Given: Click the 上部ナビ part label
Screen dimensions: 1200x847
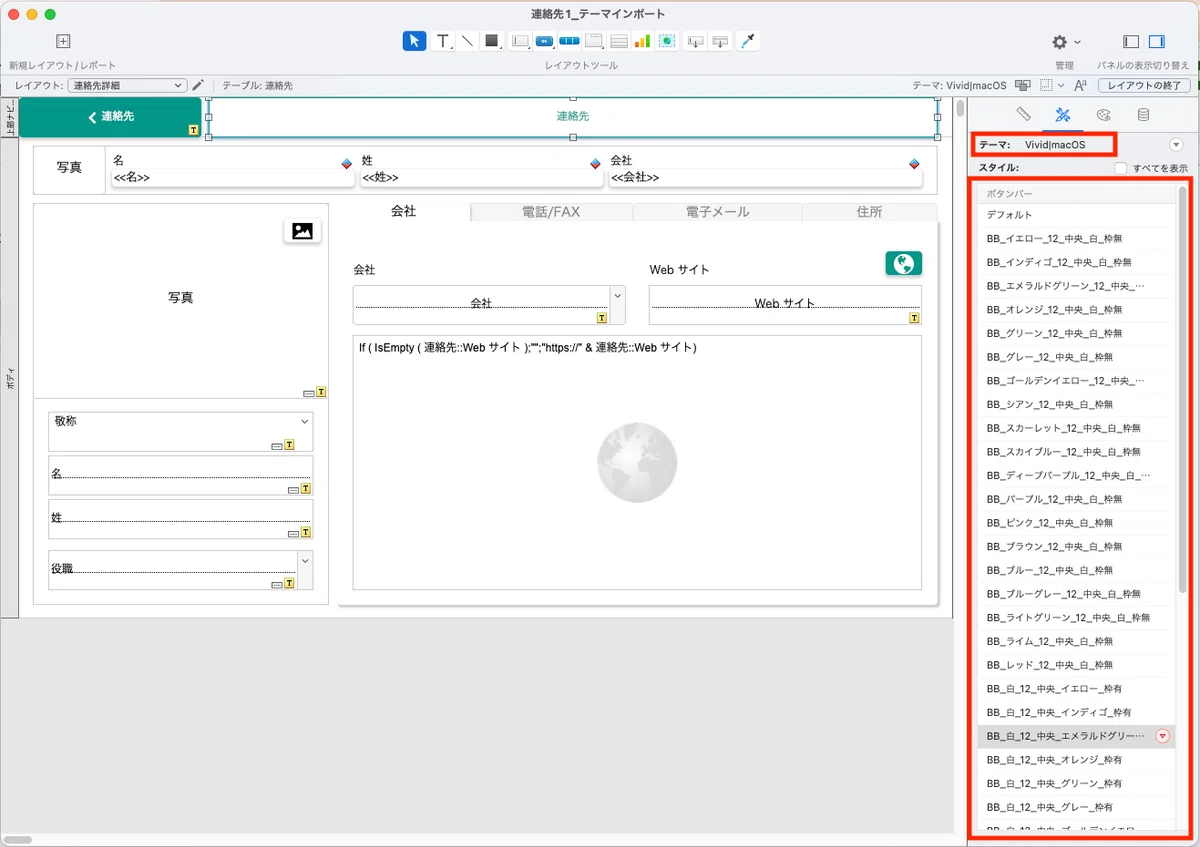Looking at the screenshot, I should 9,117.
